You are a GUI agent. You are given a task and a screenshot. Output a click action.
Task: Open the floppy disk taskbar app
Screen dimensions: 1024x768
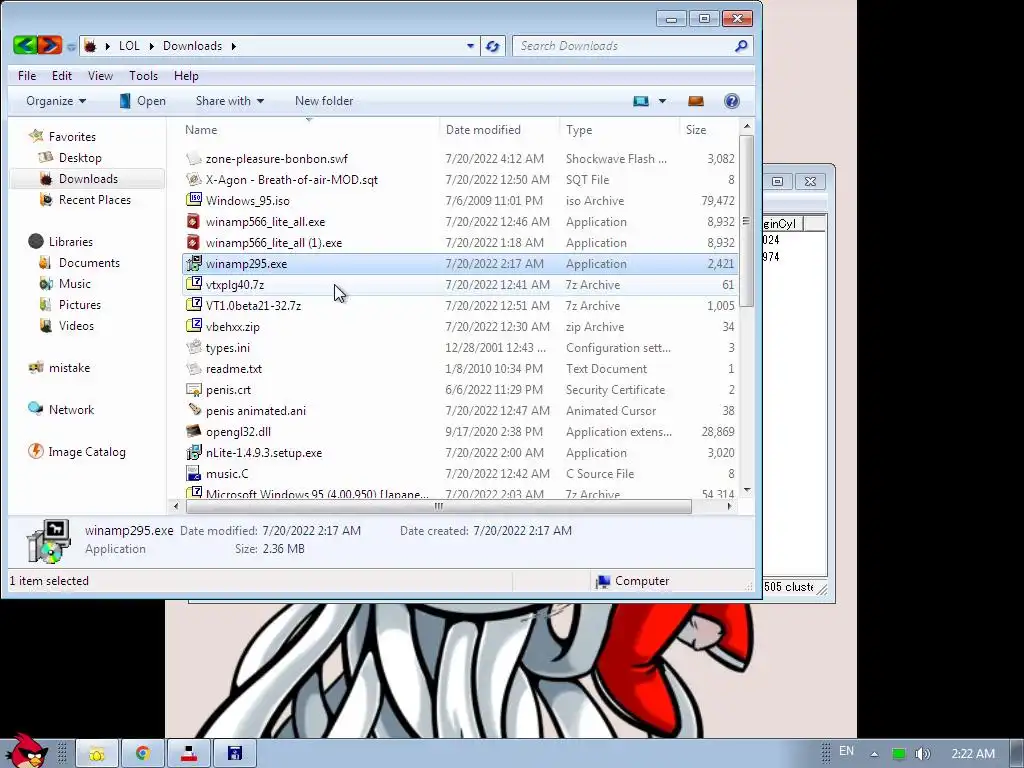234,754
